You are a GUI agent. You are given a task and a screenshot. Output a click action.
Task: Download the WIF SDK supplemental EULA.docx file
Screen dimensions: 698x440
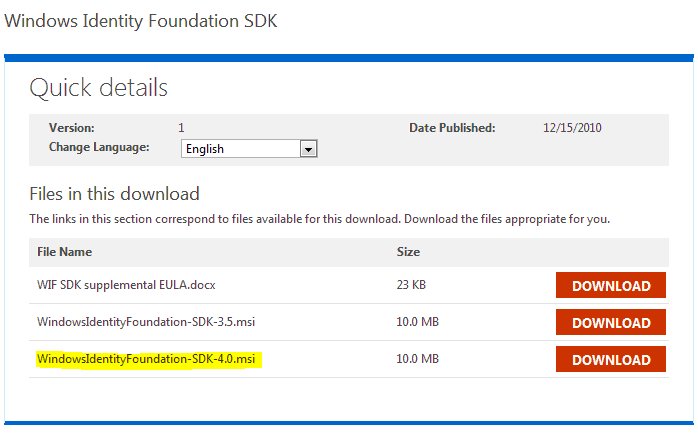point(610,286)
